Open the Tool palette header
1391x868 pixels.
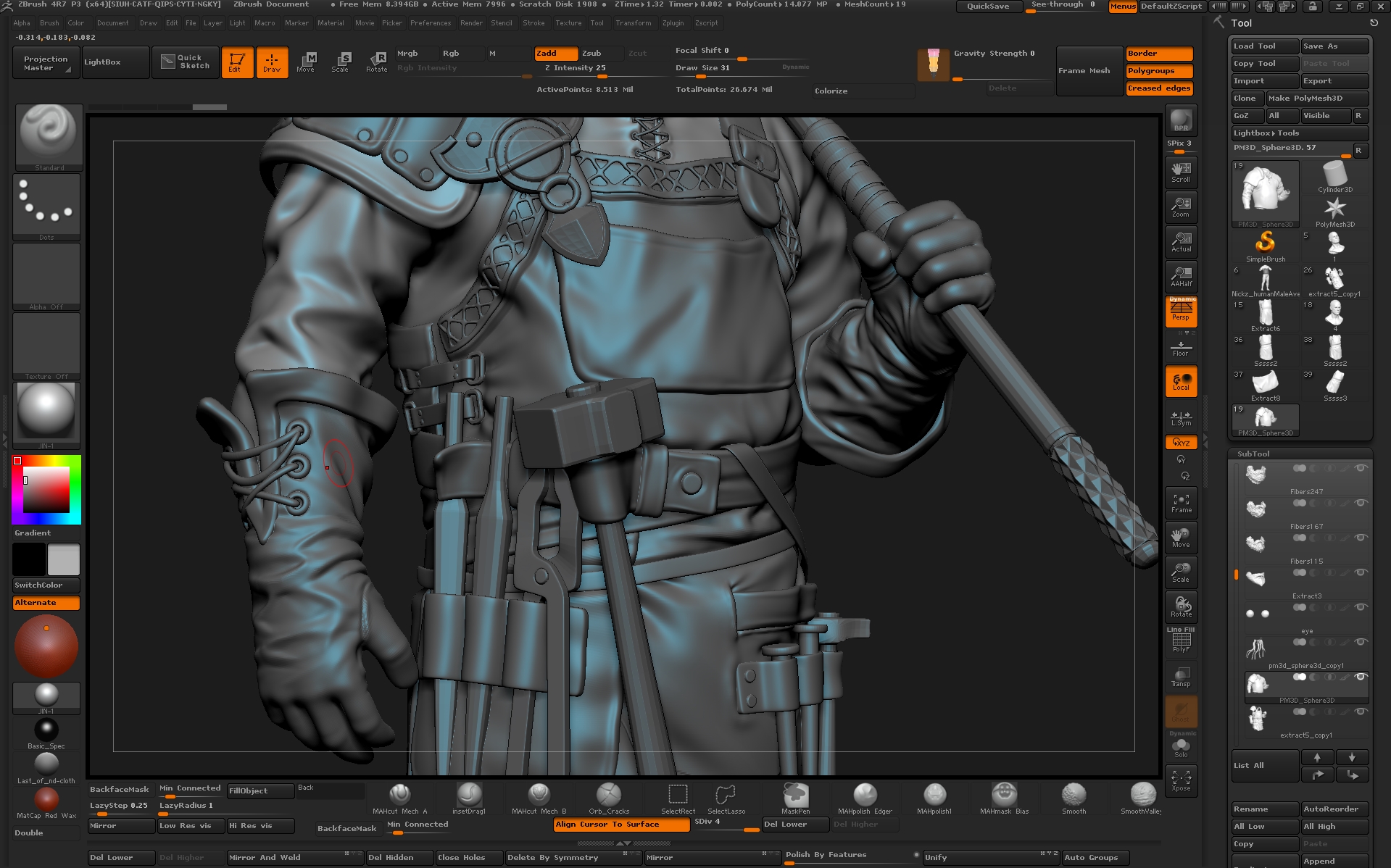[1241, 23]
